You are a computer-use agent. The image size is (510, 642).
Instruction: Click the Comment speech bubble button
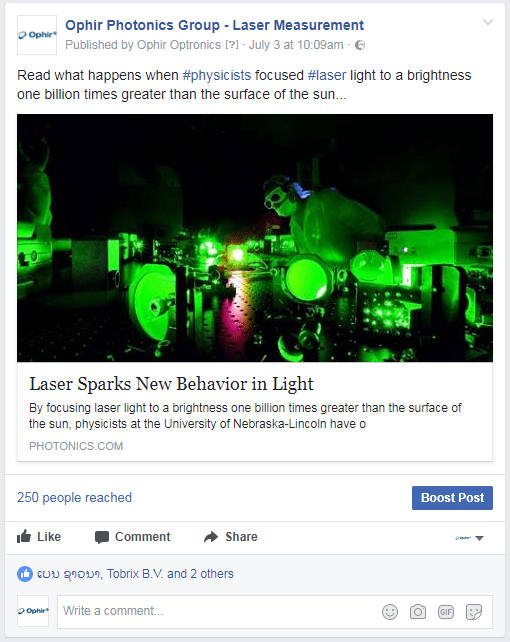click(x=132, y=537)
